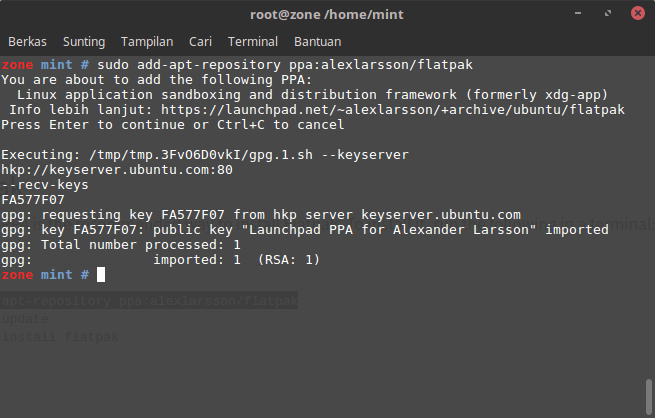This screenshot has height=418, width=655.
Task: Open the Terminal menu
Action: [x=253, y=42]
